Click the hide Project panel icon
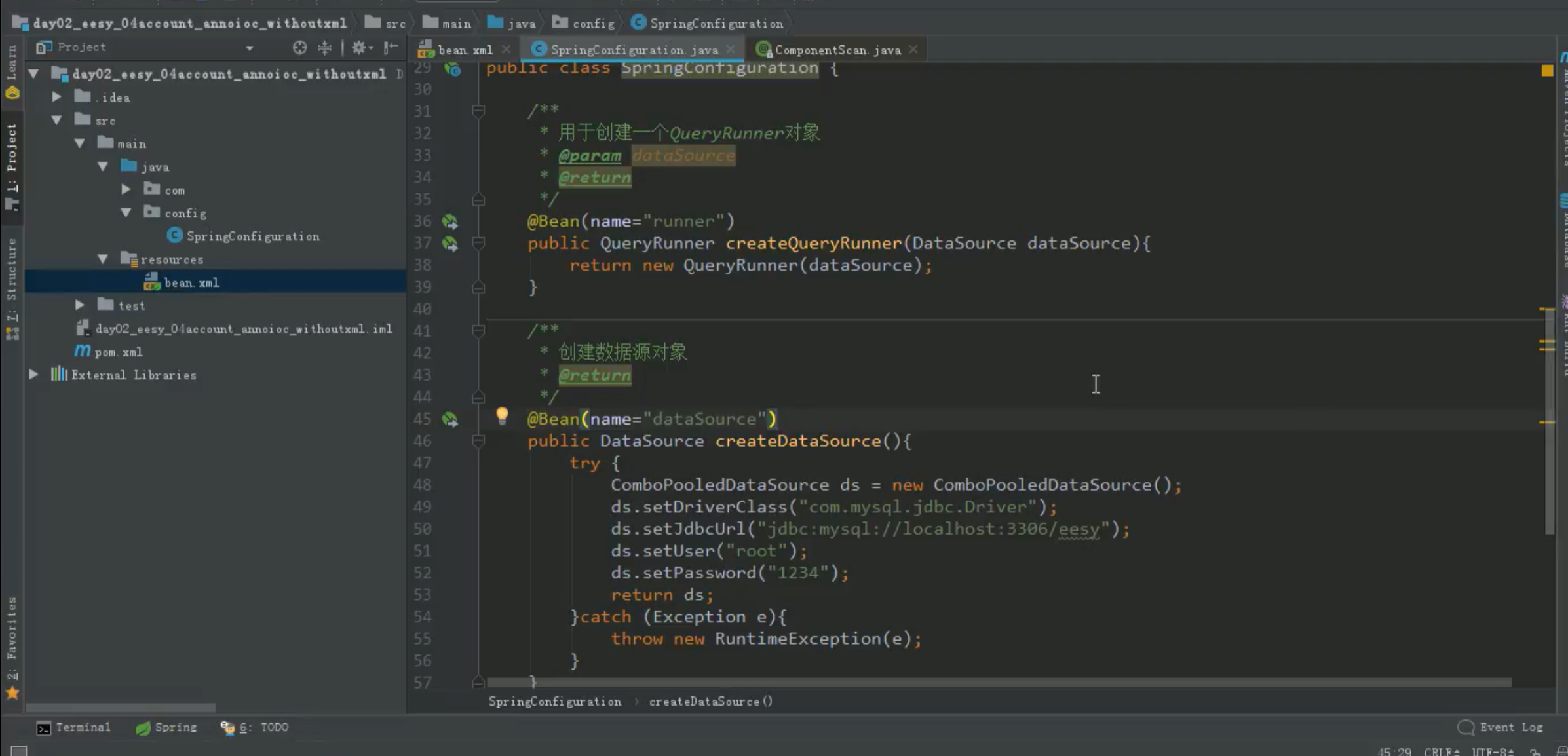Image resolution: width=1568 pixels, height=756 pixels. point(391,47)
